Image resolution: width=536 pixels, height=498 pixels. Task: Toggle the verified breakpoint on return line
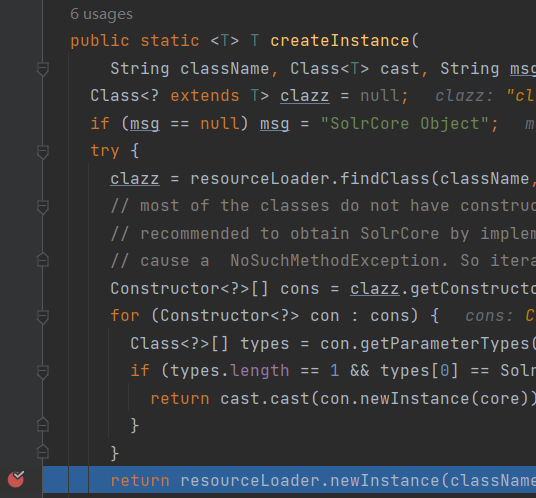[x=16, y=479]
